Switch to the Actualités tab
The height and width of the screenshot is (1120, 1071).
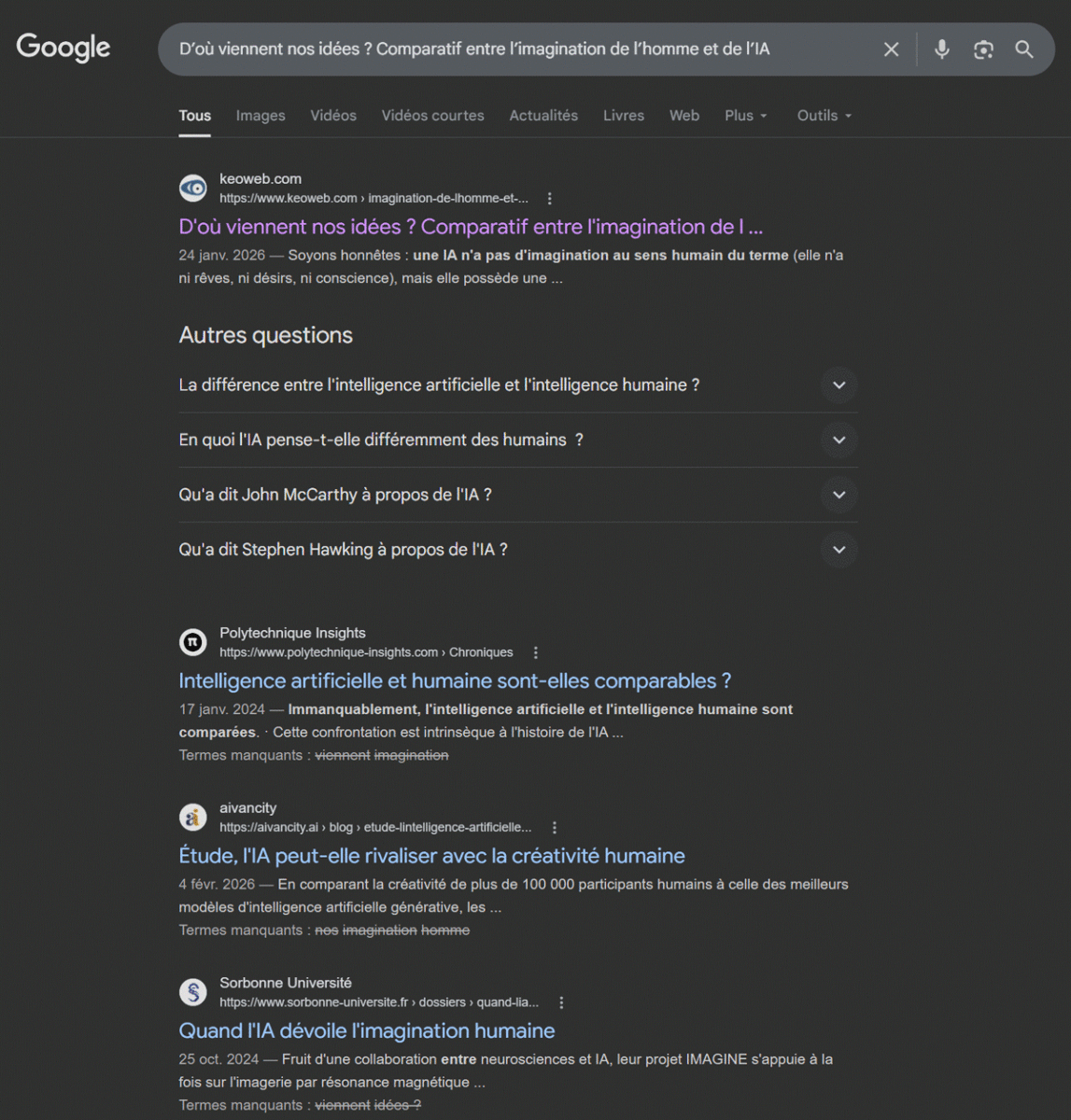[543, 116]
